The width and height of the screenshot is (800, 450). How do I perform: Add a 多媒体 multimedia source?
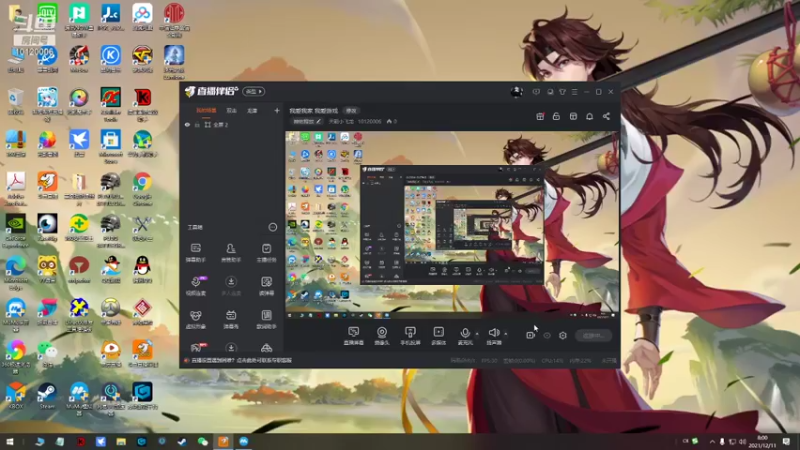coord(438,336)
